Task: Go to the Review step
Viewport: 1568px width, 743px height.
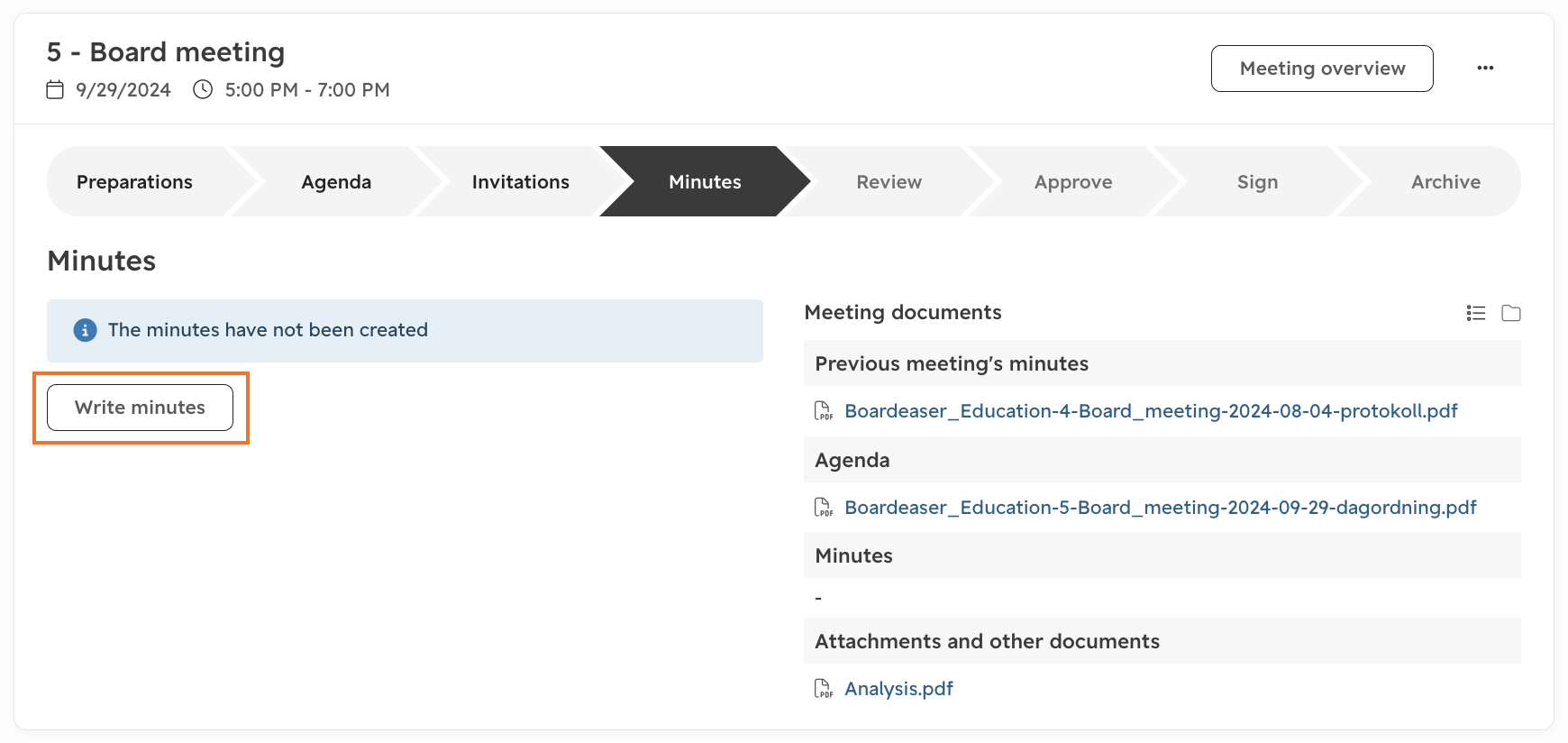Action: tap(889, 181)
